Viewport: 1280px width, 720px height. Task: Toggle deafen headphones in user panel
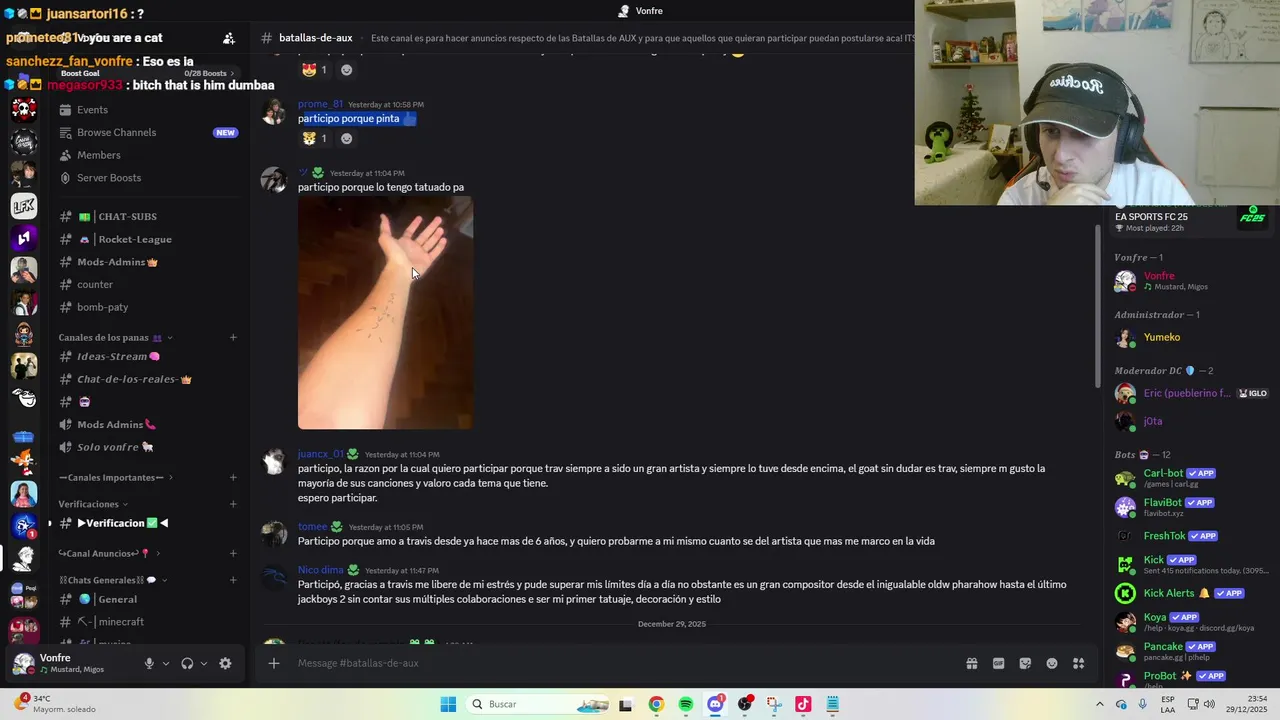click(x=187, y=663)
